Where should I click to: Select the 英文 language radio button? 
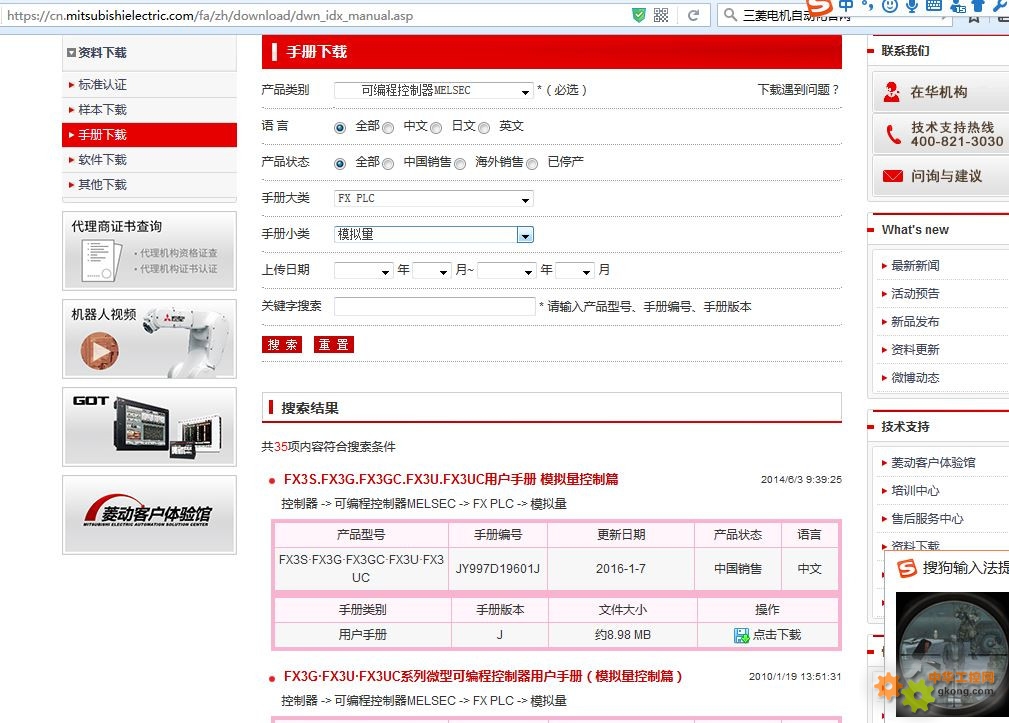pos(485,128)
